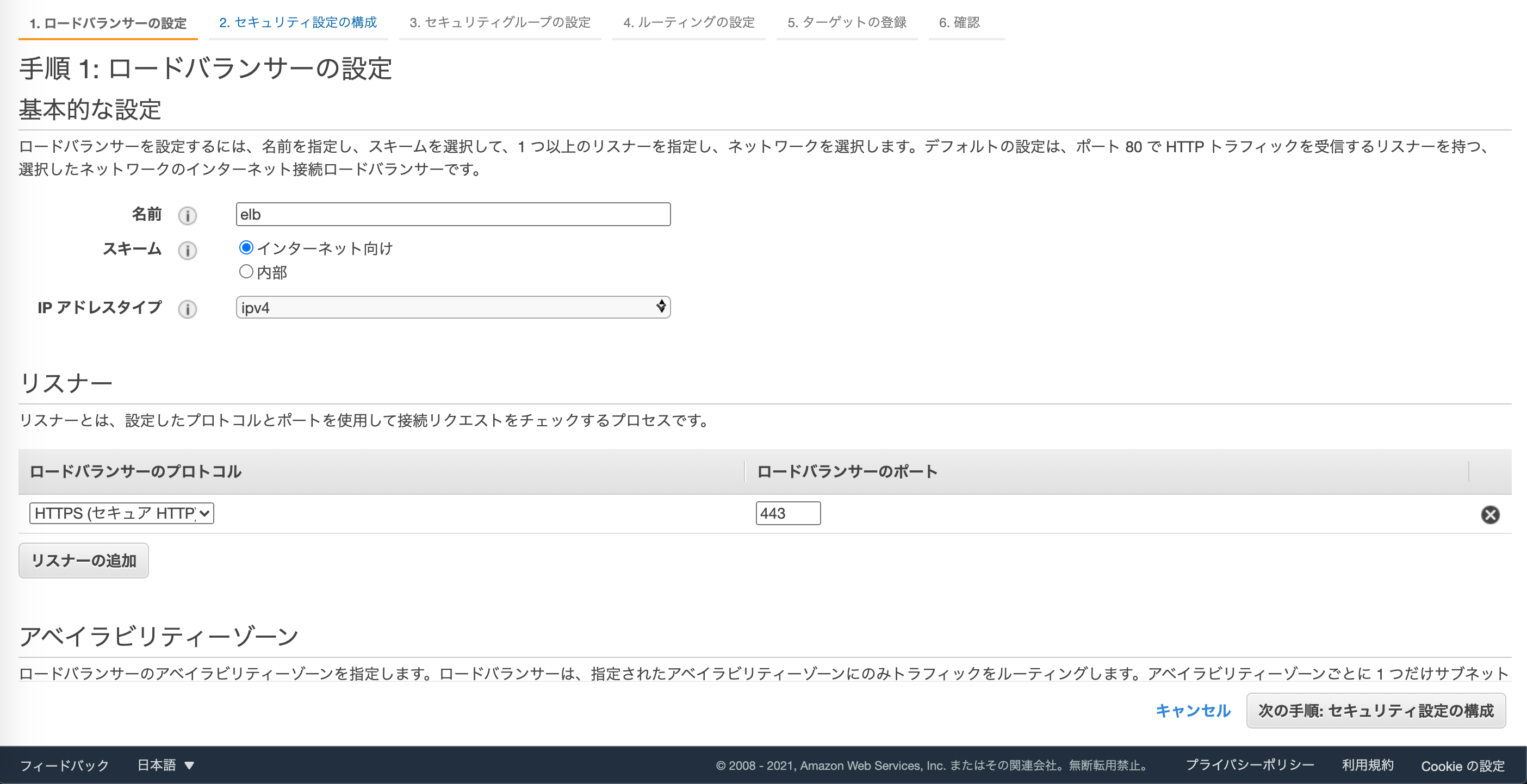Open 5. ターゲットの登録 step tab
The image size is (1527, 784).
coord(847,22)
